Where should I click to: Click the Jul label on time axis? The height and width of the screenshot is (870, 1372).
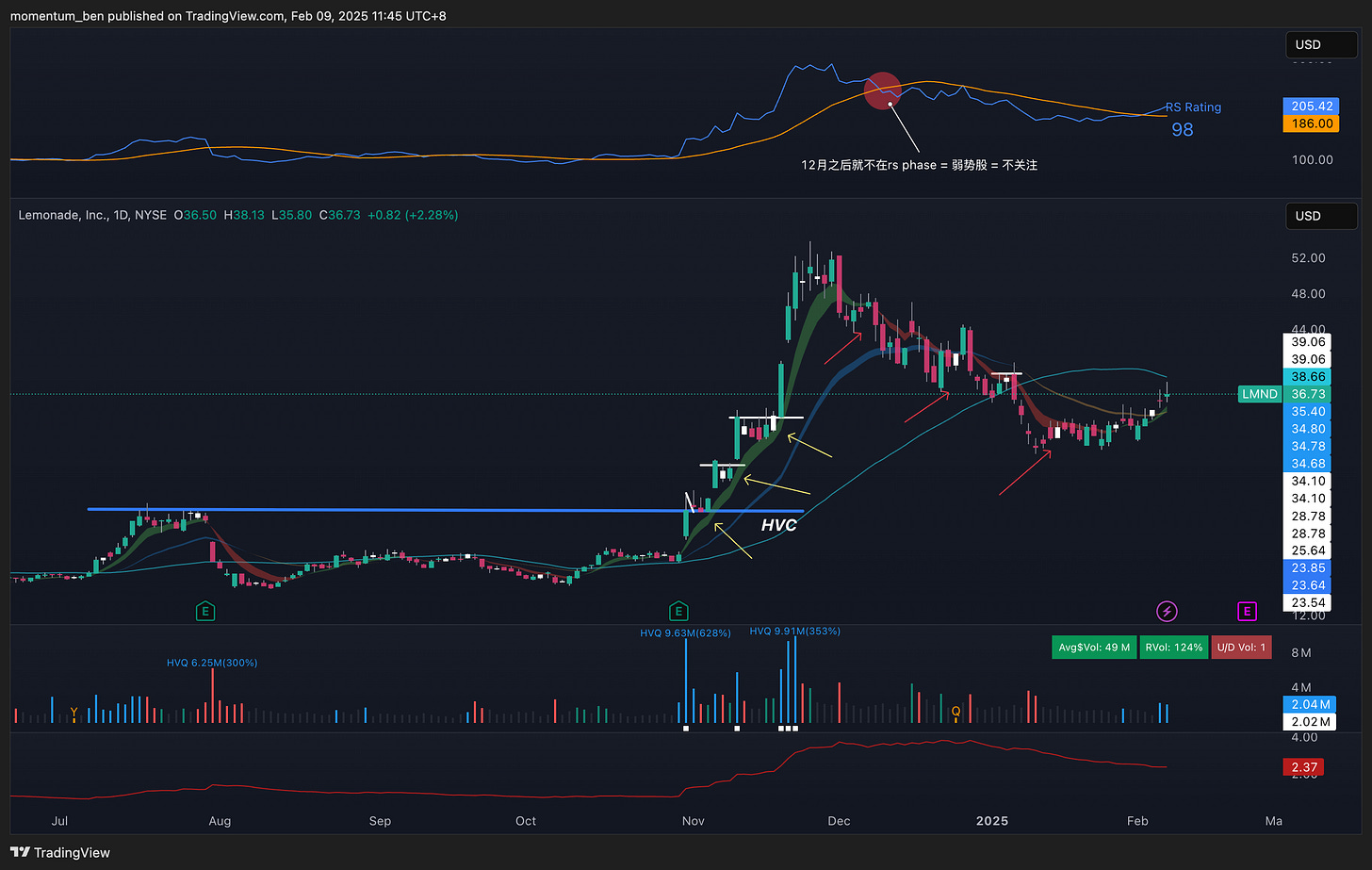pyautogui.click(x=59, y=821)
